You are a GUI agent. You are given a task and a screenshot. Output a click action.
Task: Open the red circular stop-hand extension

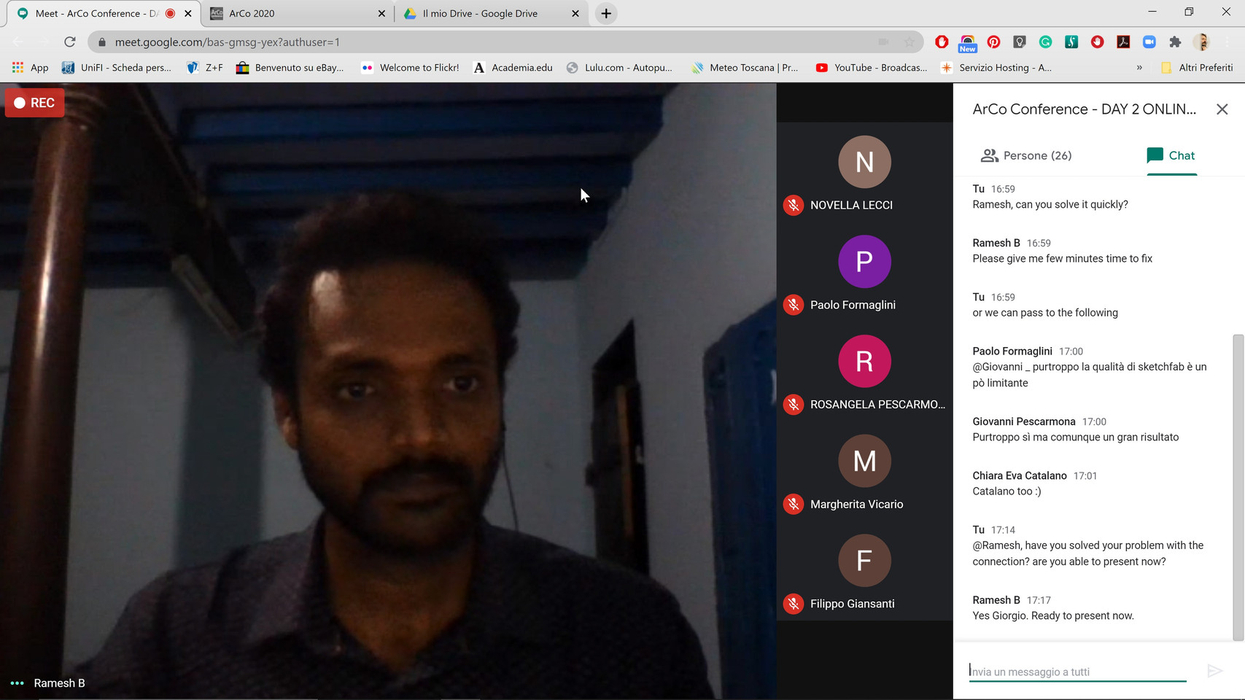point(1097,42)
